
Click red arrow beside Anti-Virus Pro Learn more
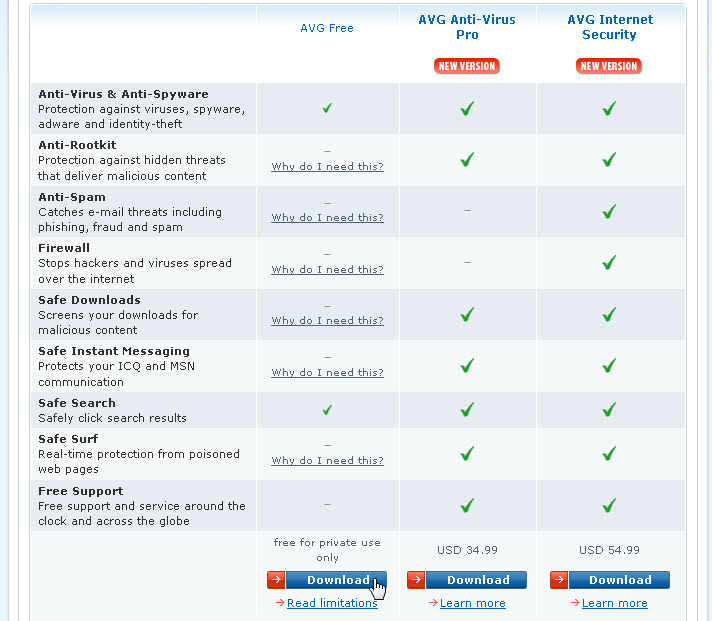click(433, 603)
